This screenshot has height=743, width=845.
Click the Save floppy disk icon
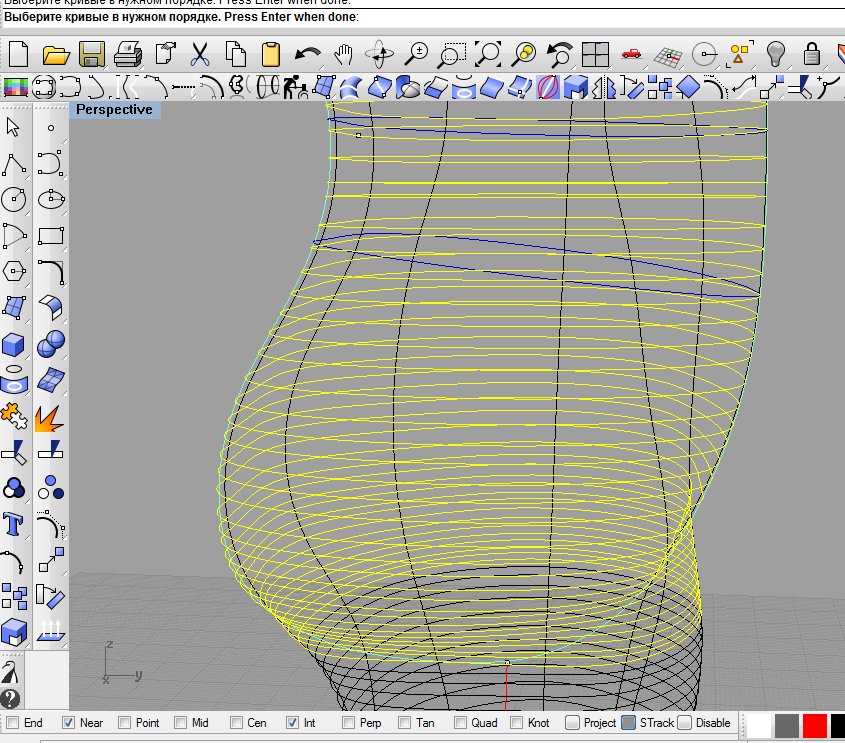pyautogui.click(x=93, y=53)
